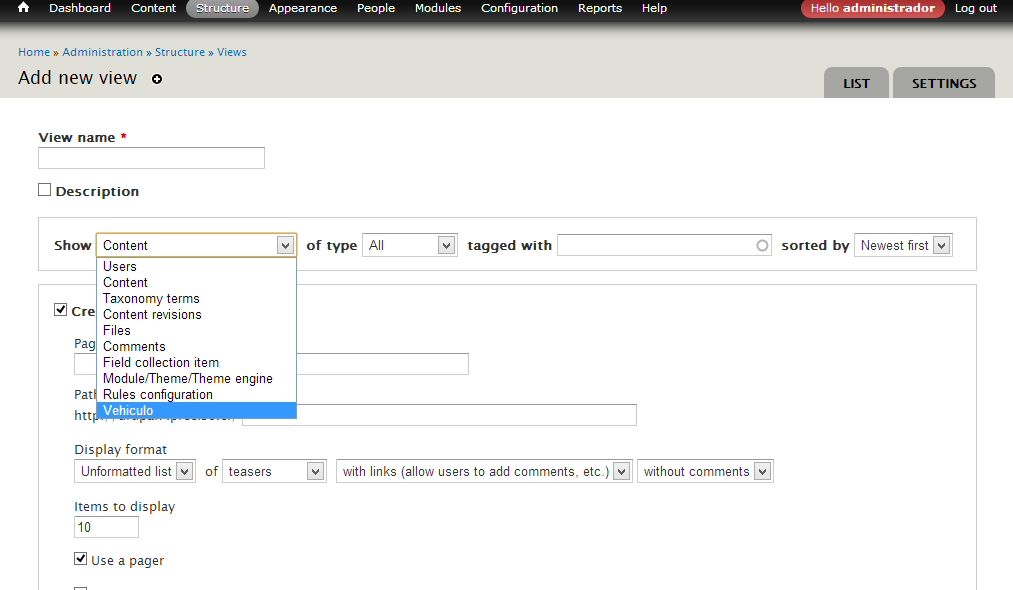Open the teasers dropdown
Viewport: 1013px width, 590px height.
[274, 471]
